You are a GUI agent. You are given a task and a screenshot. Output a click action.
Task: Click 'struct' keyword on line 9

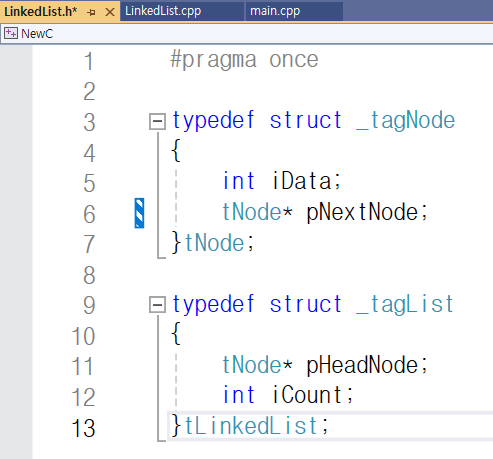[x=306, y=304]
